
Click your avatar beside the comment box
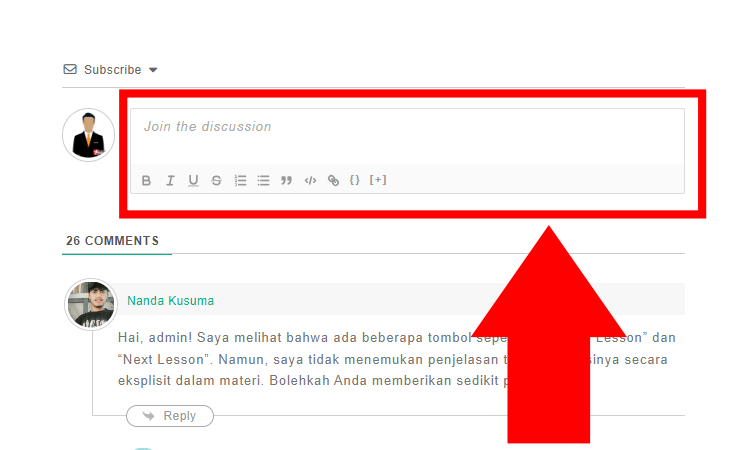(x=88, y=135)
